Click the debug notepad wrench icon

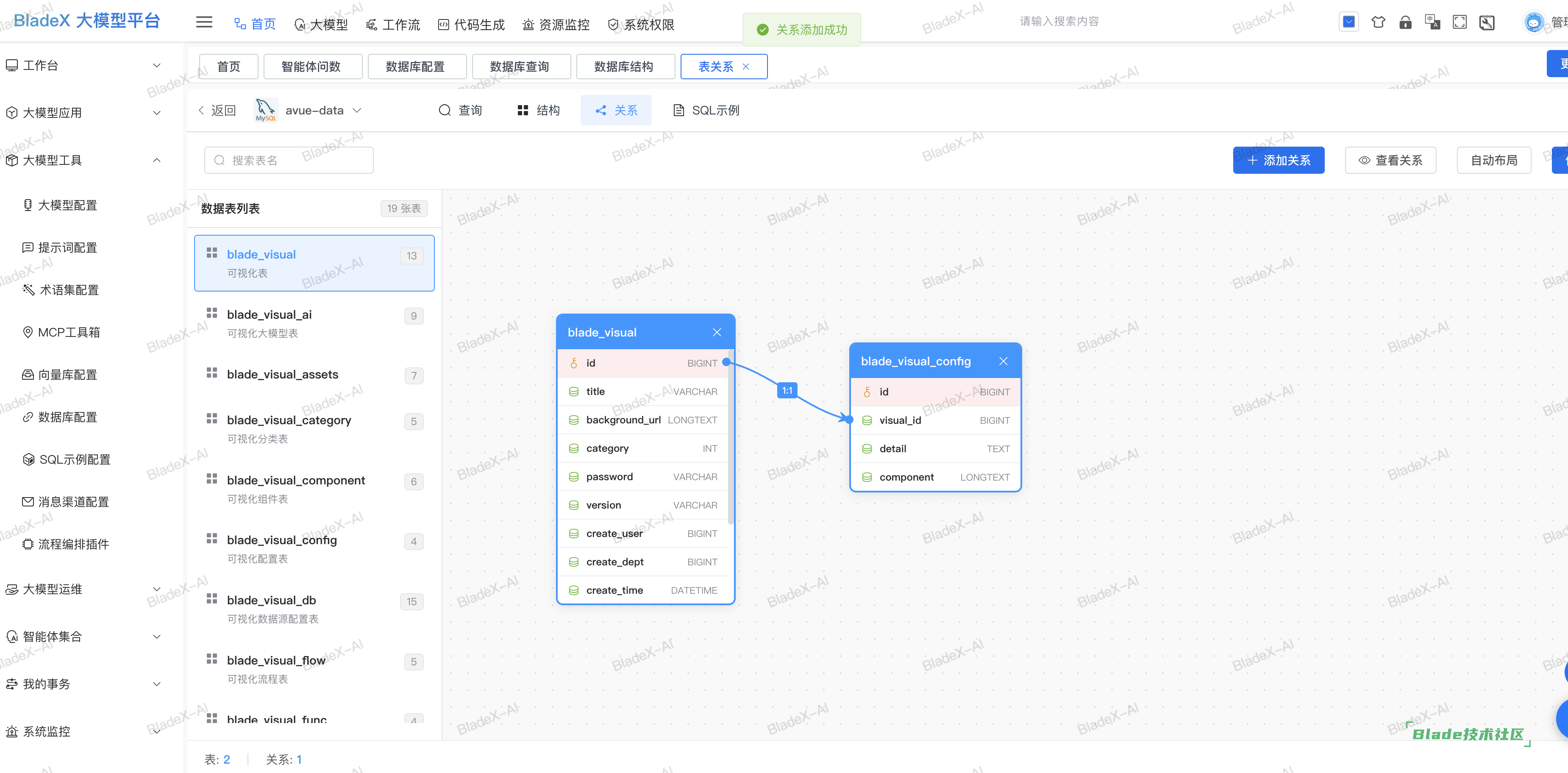[1487, 22]
